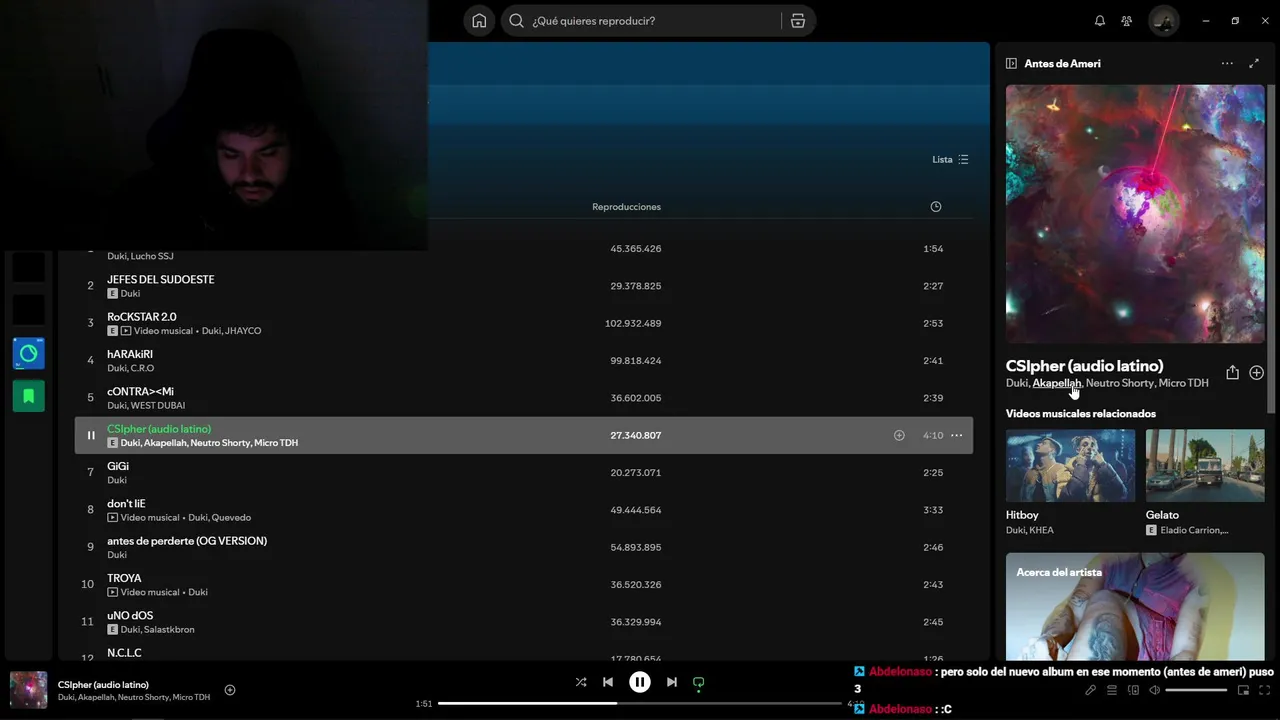The height and width of the screenshot is (720, 1280).
Task: Select track antes de perderte (OG VERSION)
Action: pos(187,541)
